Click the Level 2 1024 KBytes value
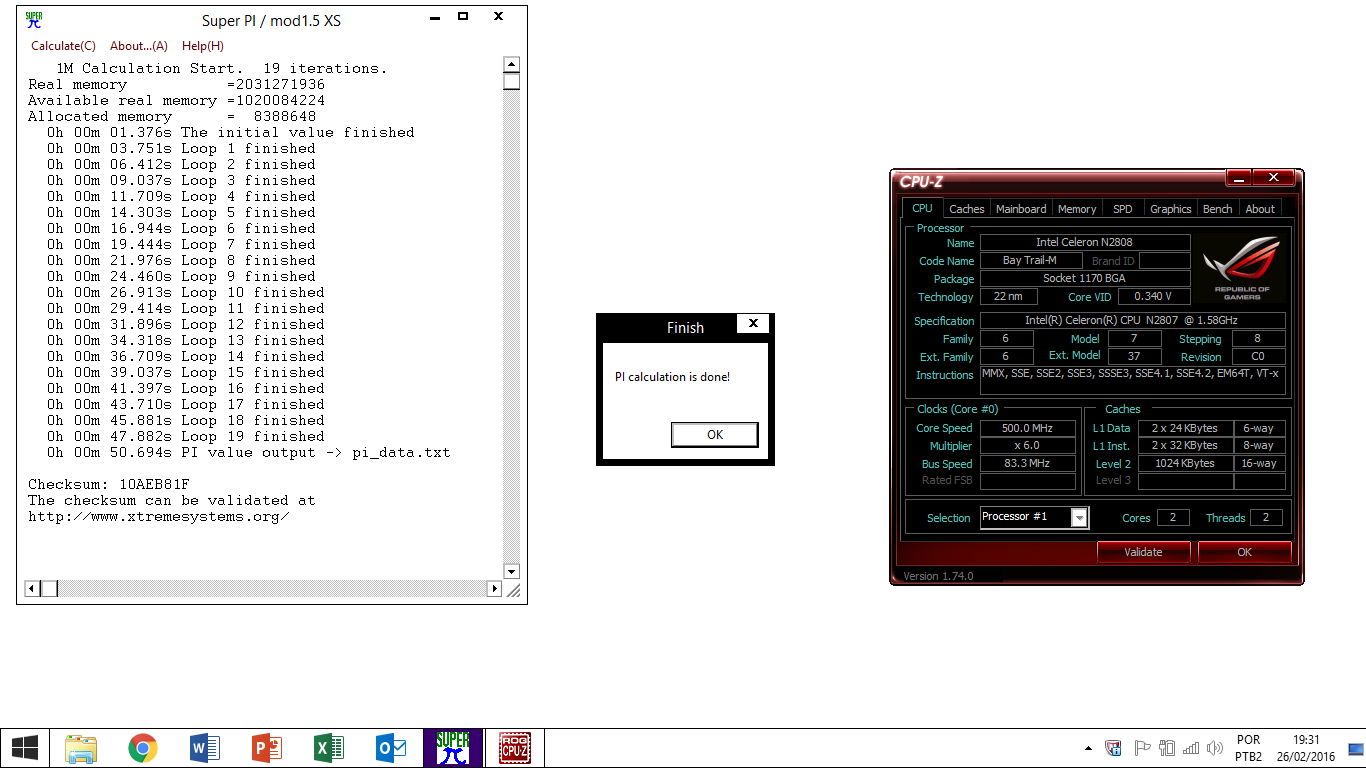The height and width of the screenshot is (768, 1366). (1184, 464)
